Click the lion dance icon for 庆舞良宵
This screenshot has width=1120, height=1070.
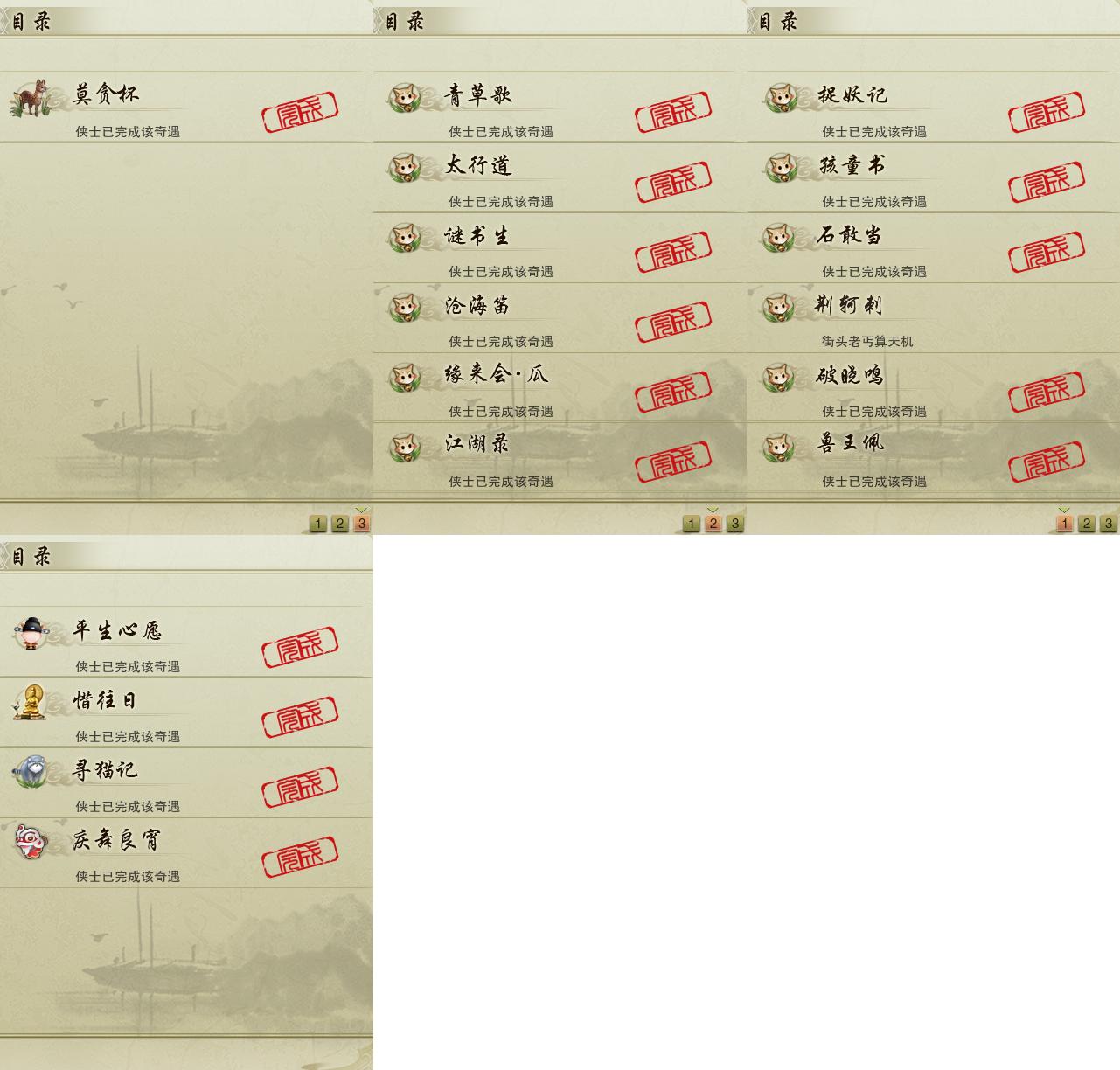point(31,842)
